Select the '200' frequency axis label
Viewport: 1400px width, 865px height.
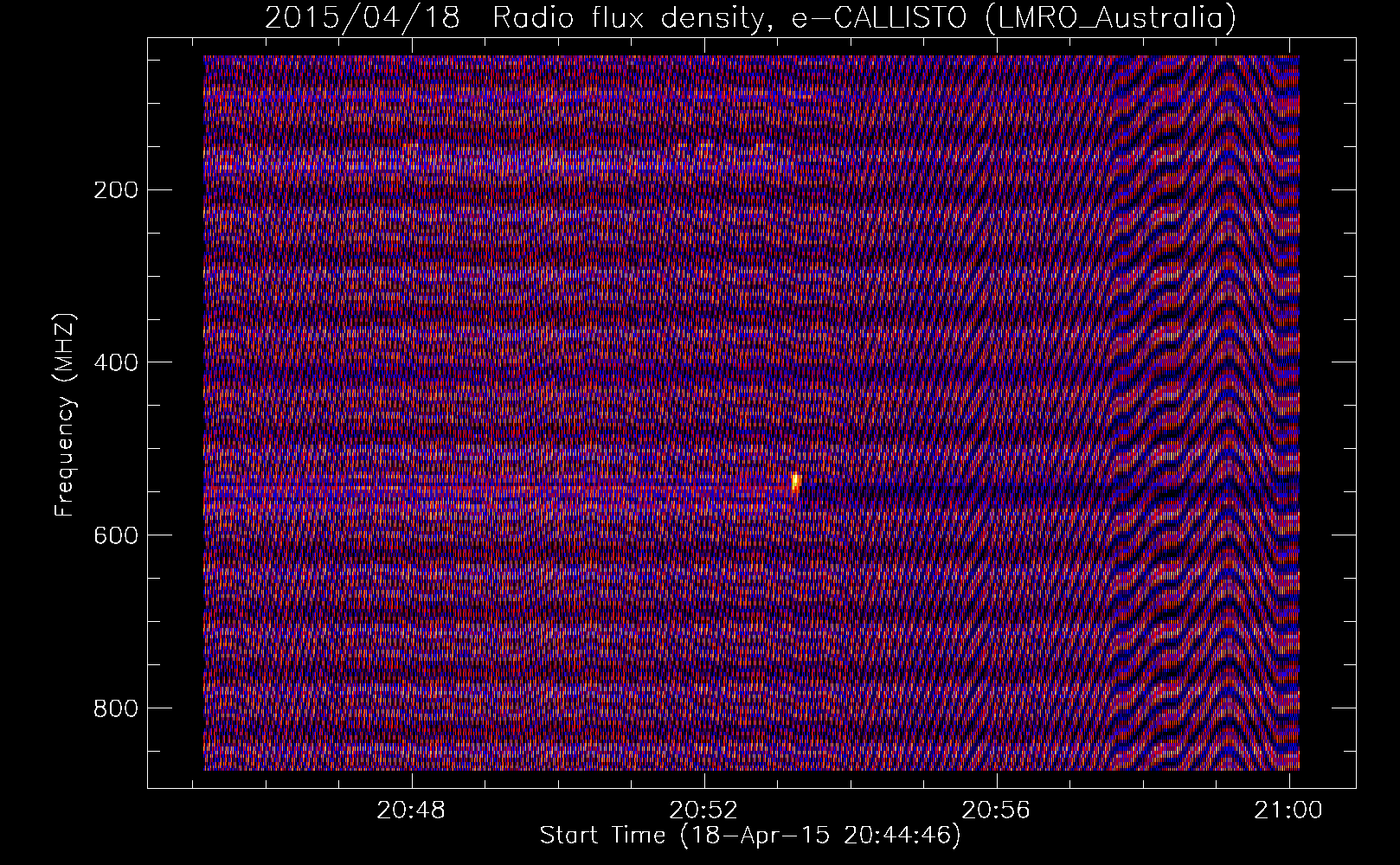pos(115,189)
